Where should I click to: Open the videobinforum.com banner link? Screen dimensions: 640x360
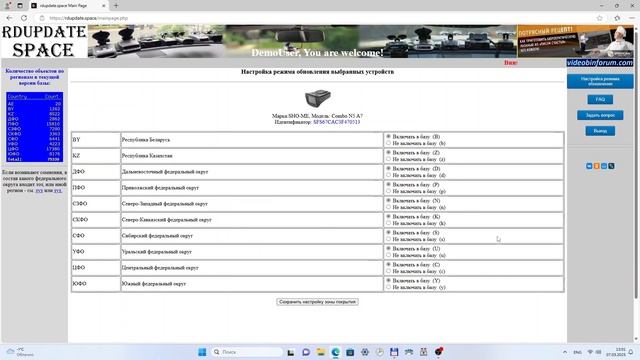[x=600, y=62]
